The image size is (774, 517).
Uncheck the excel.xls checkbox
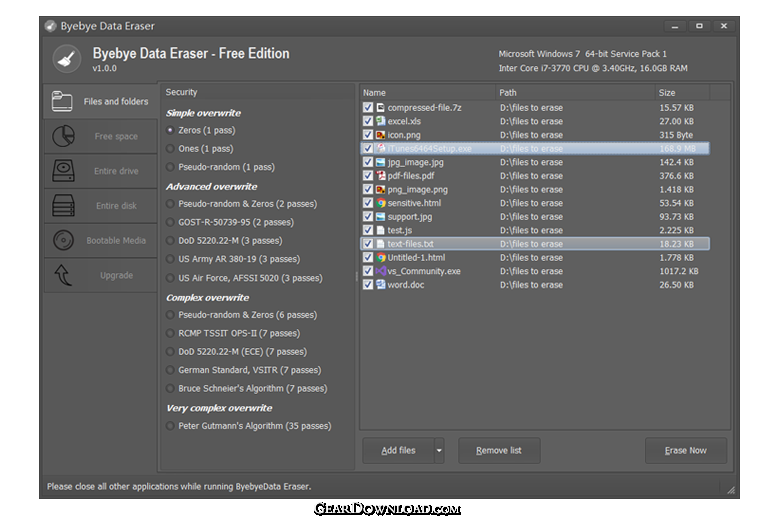click(x=368, y=121)
